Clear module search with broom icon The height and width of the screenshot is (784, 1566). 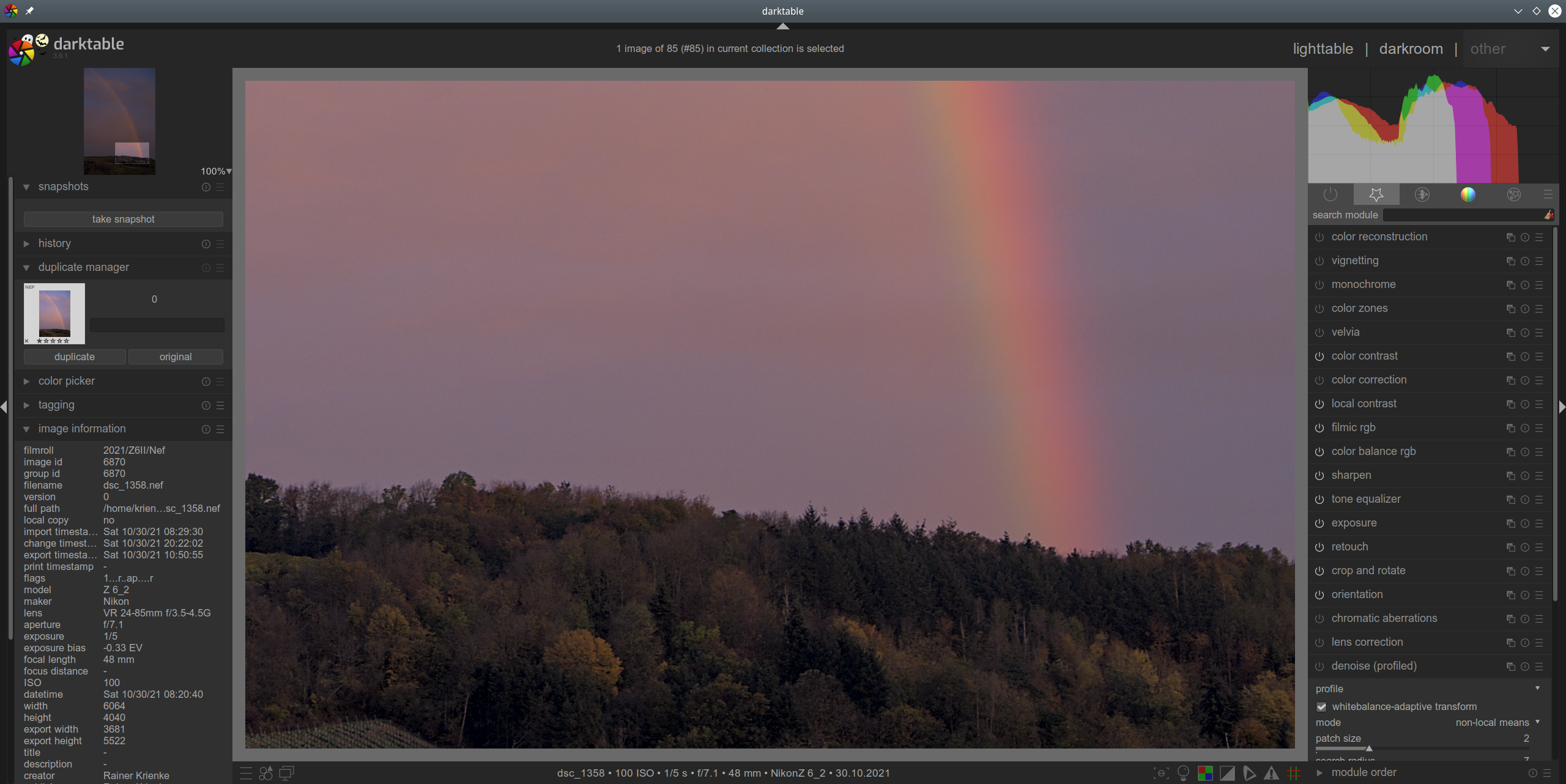1548,215
